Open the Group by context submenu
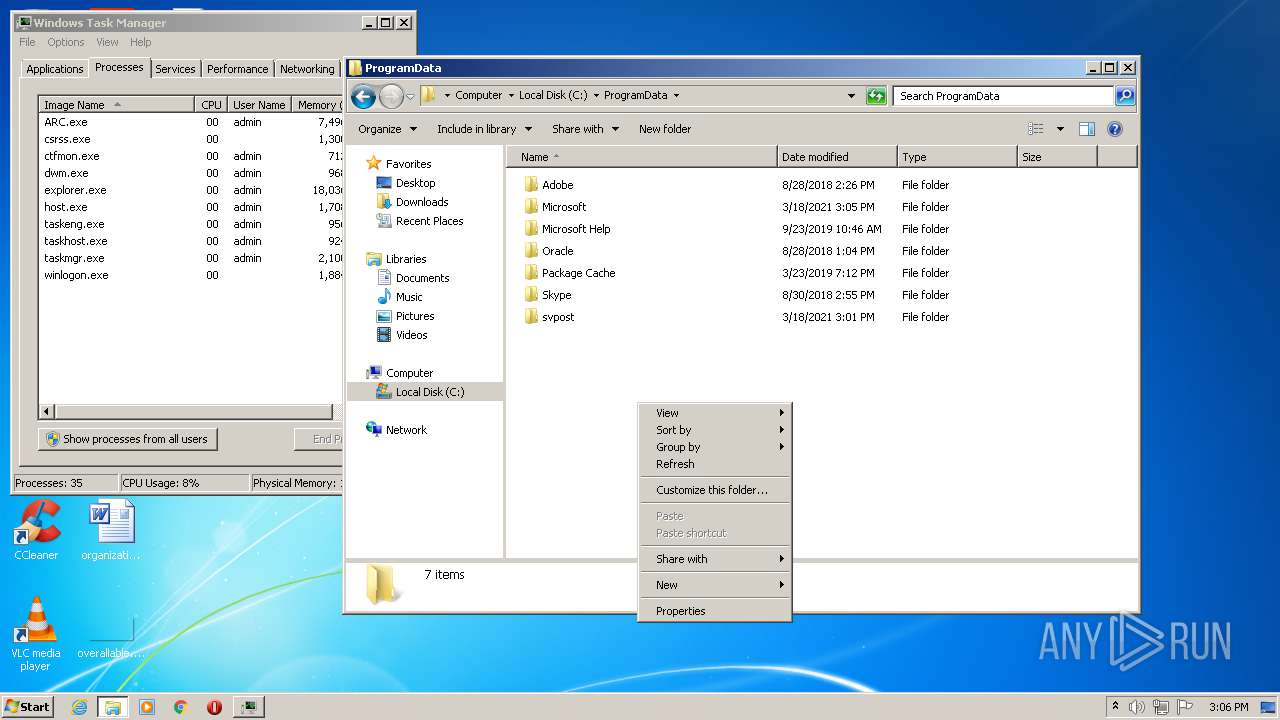The width and height of the screenshot is (1280, 720). (x=715, y=447)
